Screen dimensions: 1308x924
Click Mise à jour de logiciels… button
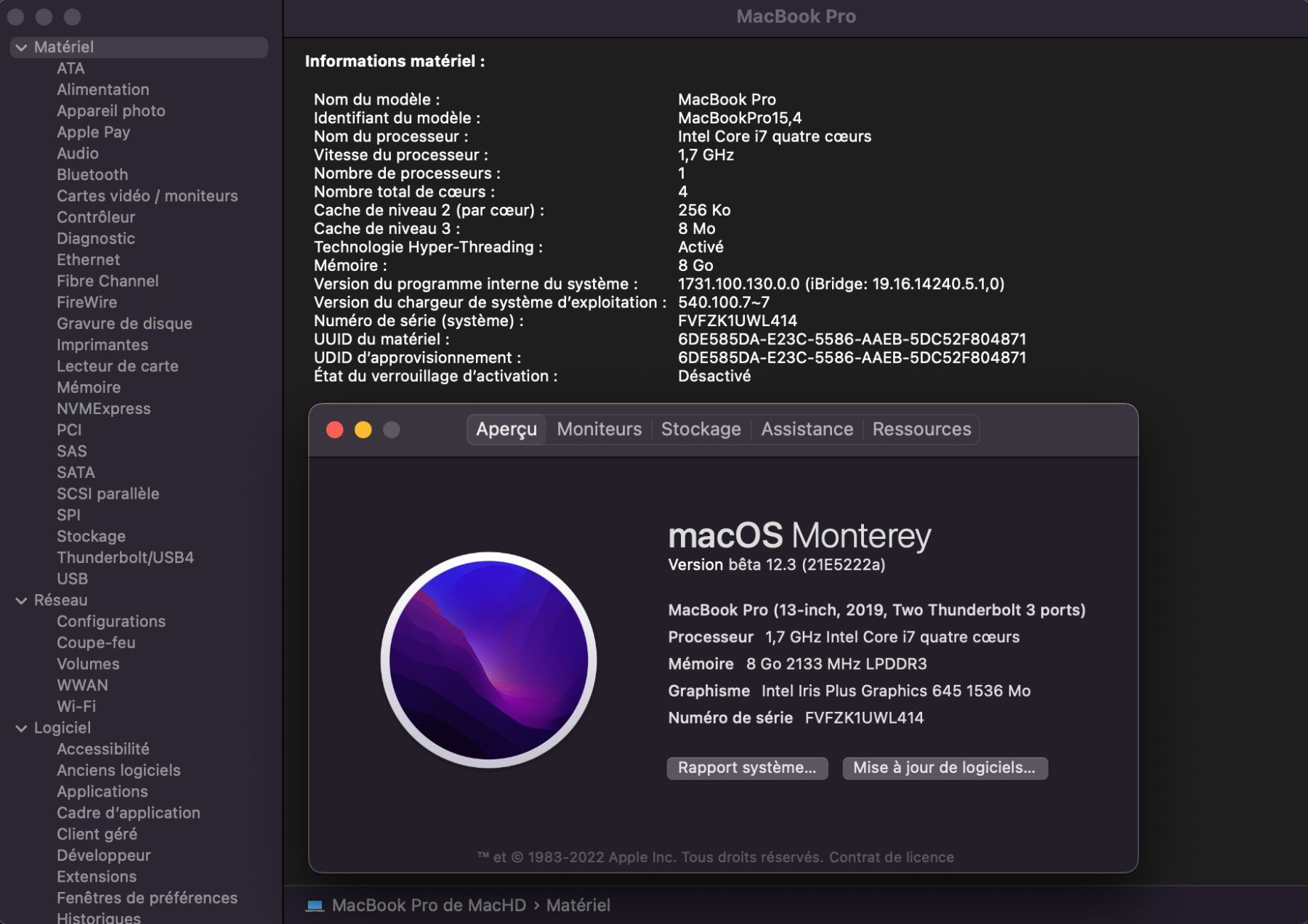pos(945,768)
